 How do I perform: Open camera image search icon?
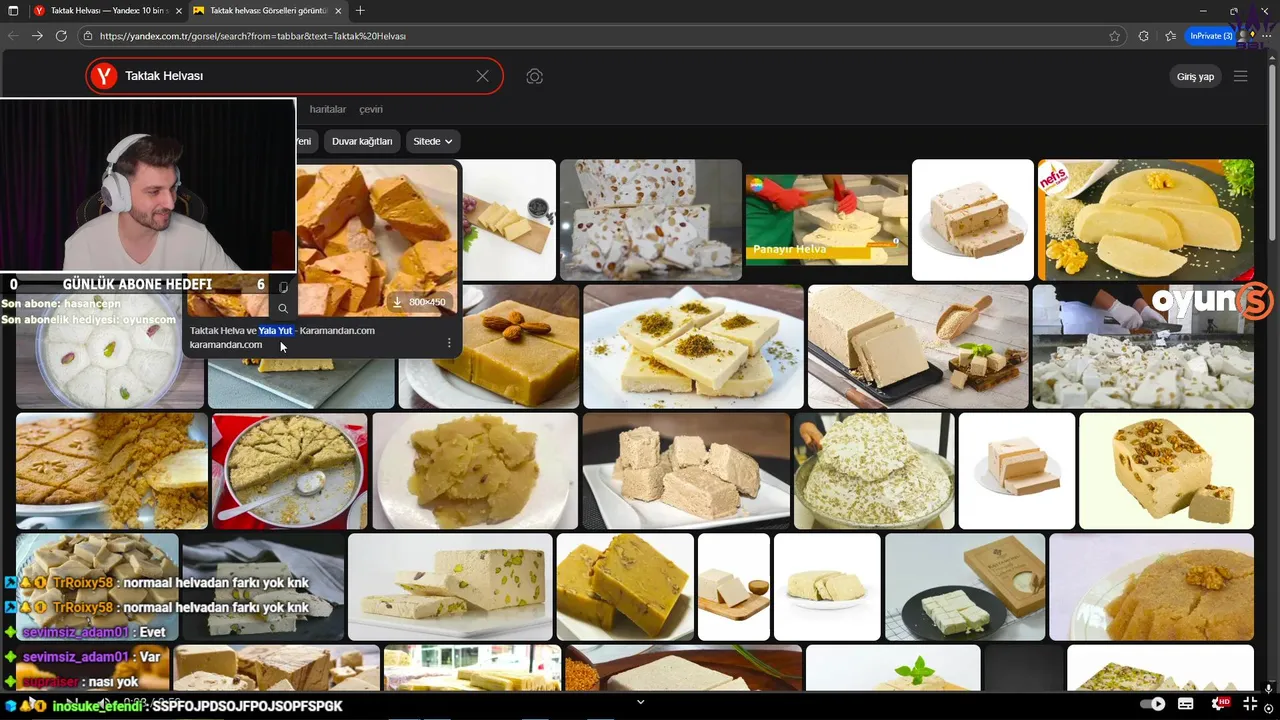(x=535, y=76)
